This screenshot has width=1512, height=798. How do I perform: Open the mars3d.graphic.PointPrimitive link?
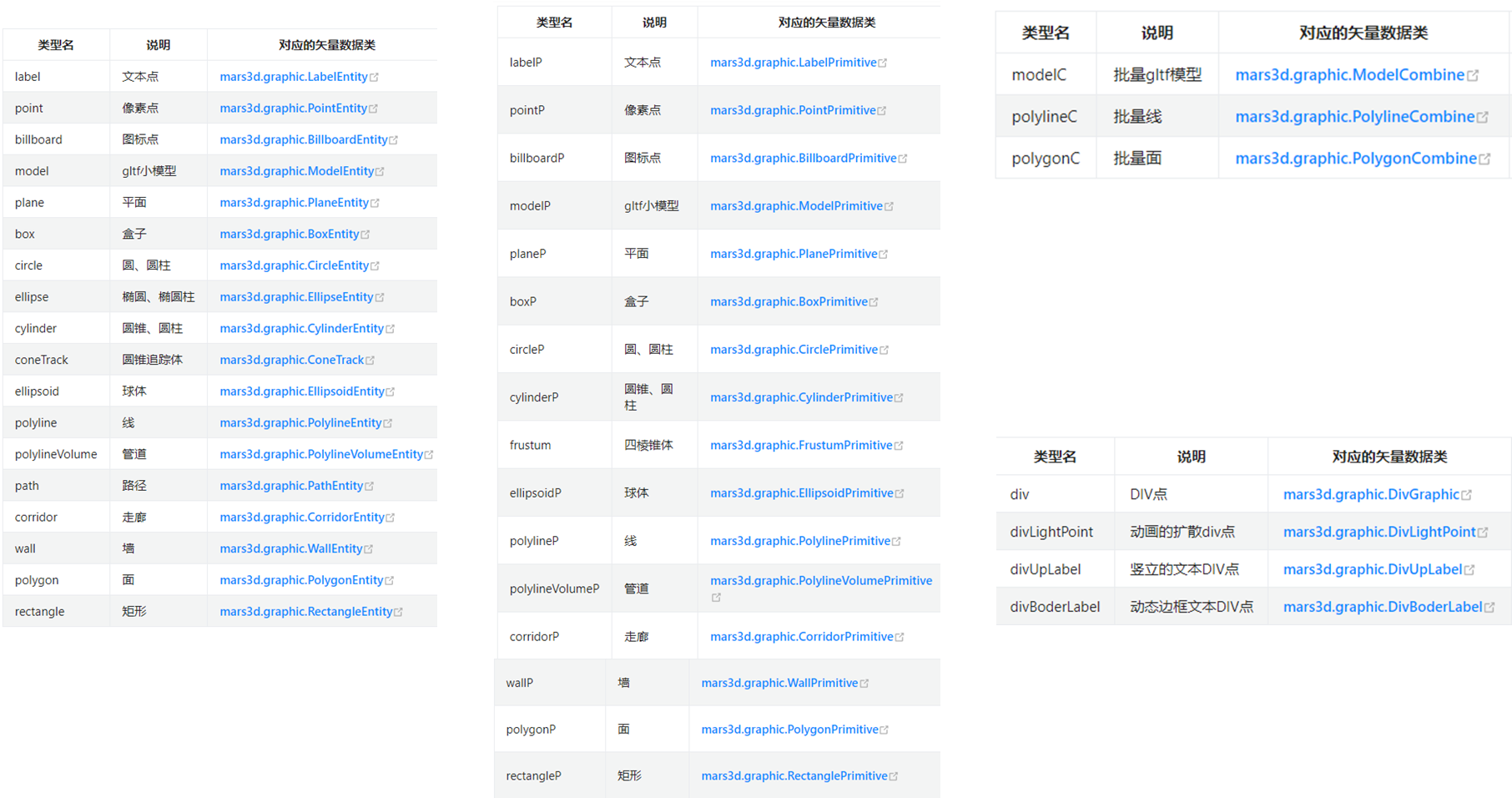[793, 110]
